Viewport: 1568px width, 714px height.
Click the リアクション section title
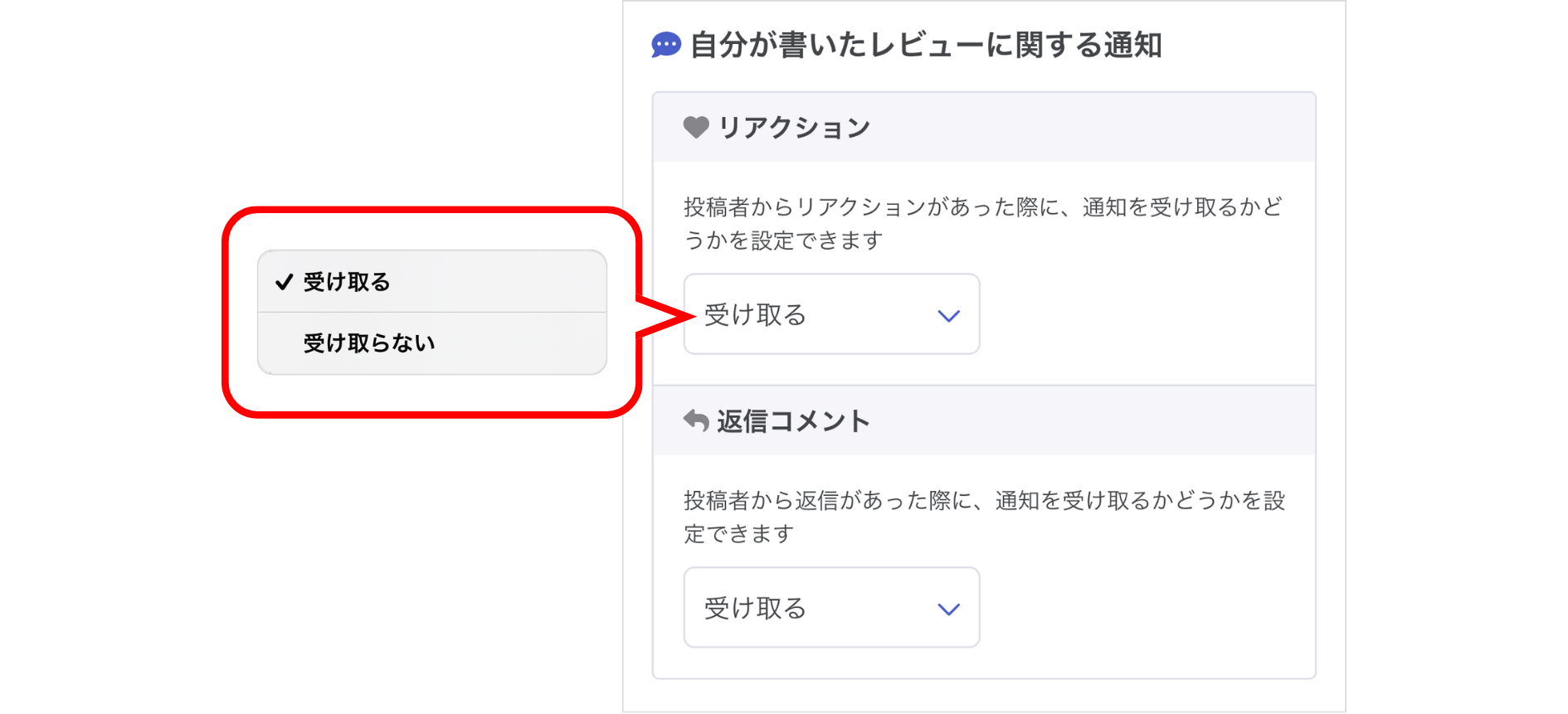pyautogui.click(x=794, y=128)
